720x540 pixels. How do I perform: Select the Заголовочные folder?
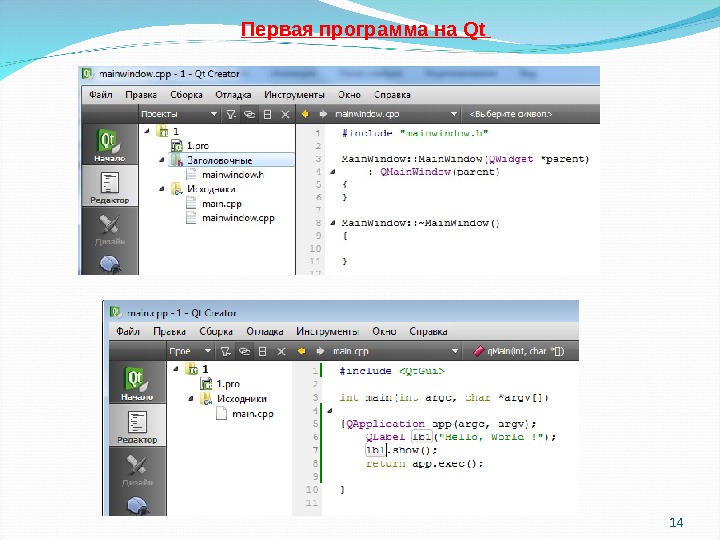pyautogui.click(x=231, y=160)
